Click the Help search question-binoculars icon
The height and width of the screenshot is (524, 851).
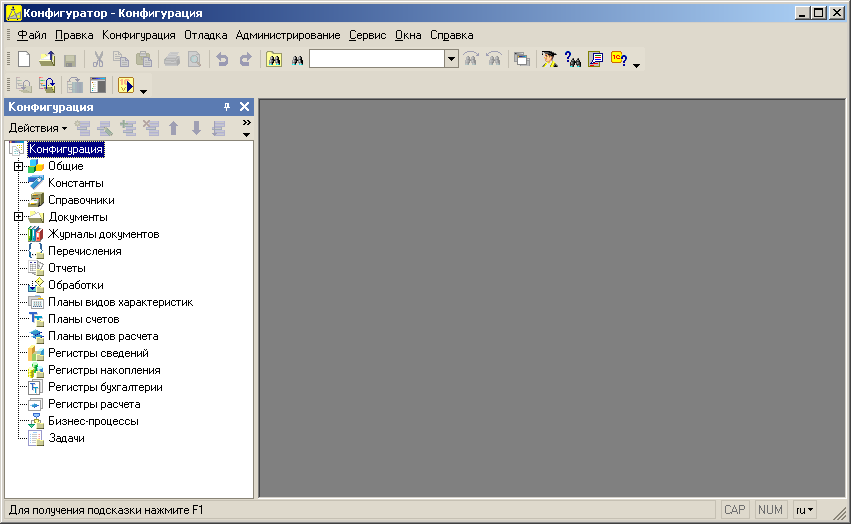[573, 59]
